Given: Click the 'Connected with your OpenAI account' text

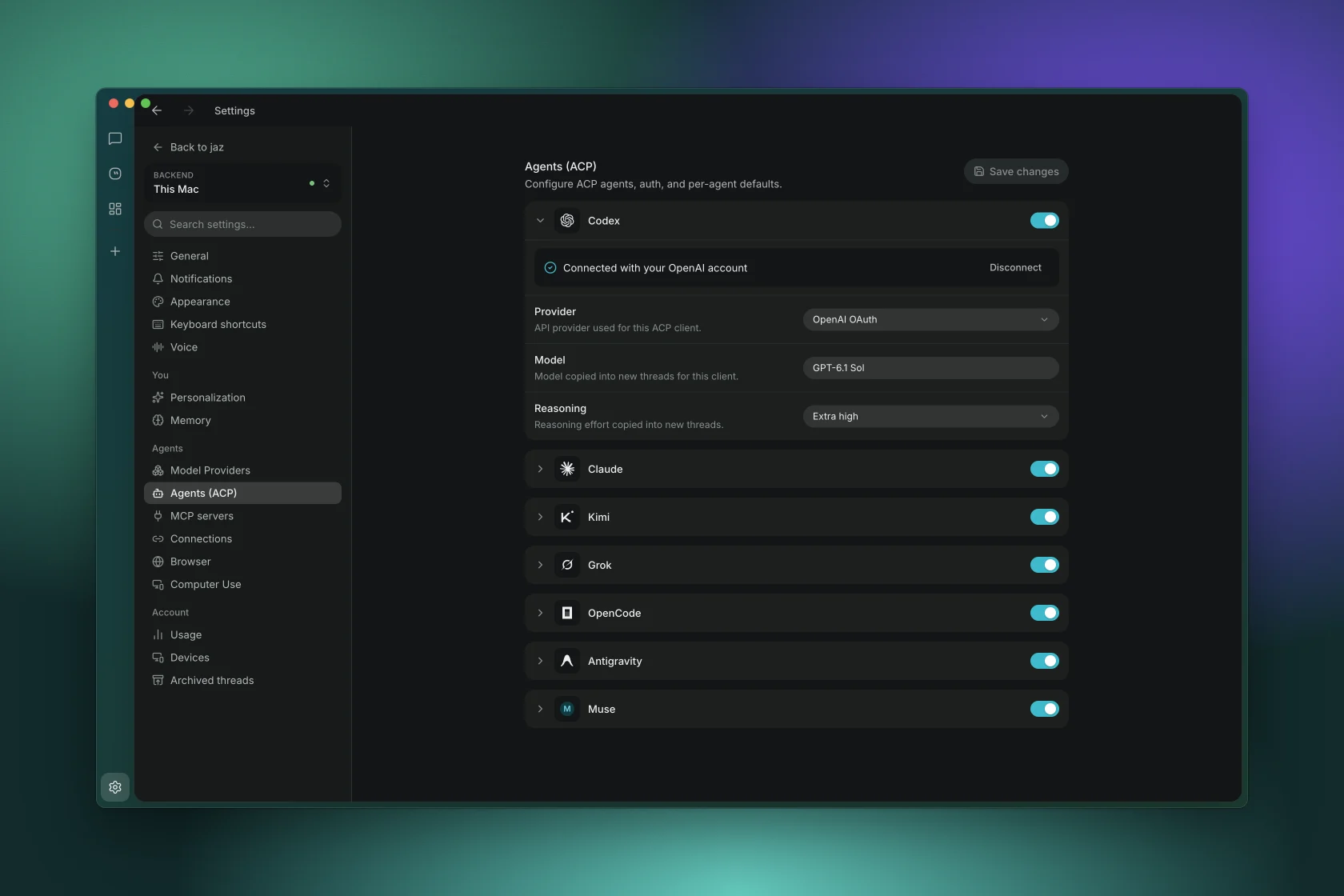Looking at the screenshot, I should (655, 268).
